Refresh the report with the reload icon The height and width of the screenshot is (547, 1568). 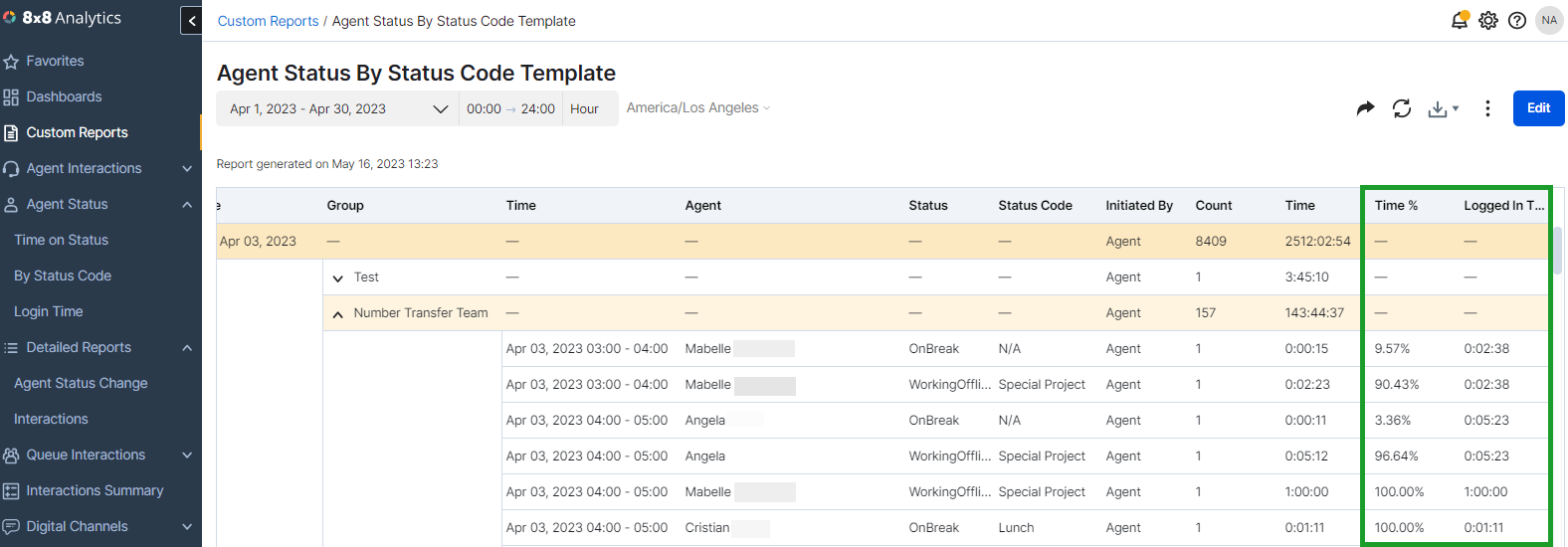pyautogui.click(x=1402, y=108)
